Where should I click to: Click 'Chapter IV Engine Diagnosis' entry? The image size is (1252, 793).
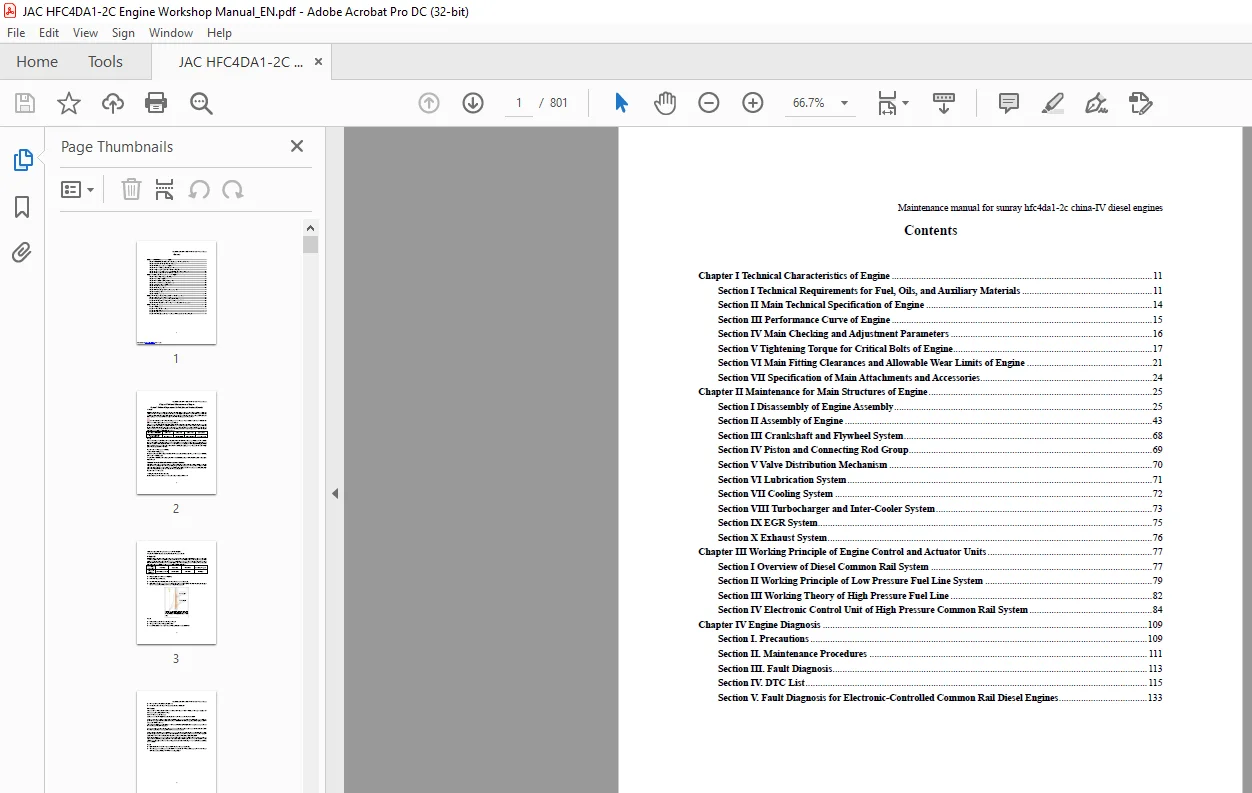point(759,625)
